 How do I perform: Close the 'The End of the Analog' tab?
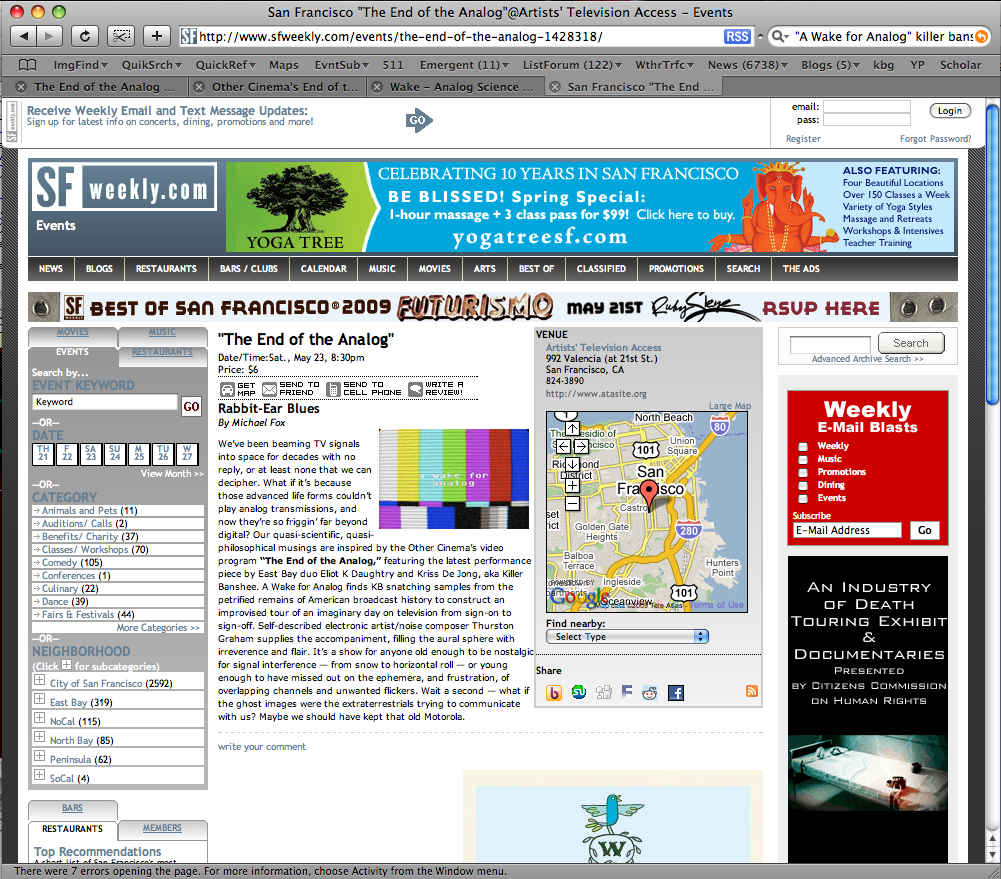(x=21, y=87)
